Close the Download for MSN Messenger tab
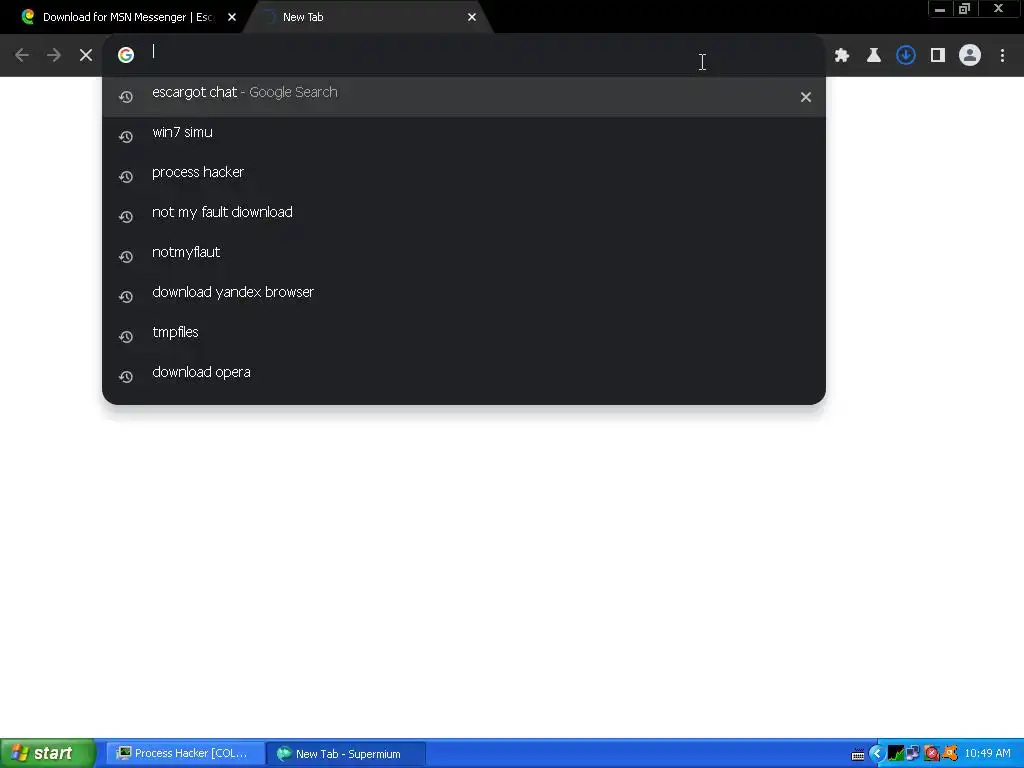 click(232, 18)
